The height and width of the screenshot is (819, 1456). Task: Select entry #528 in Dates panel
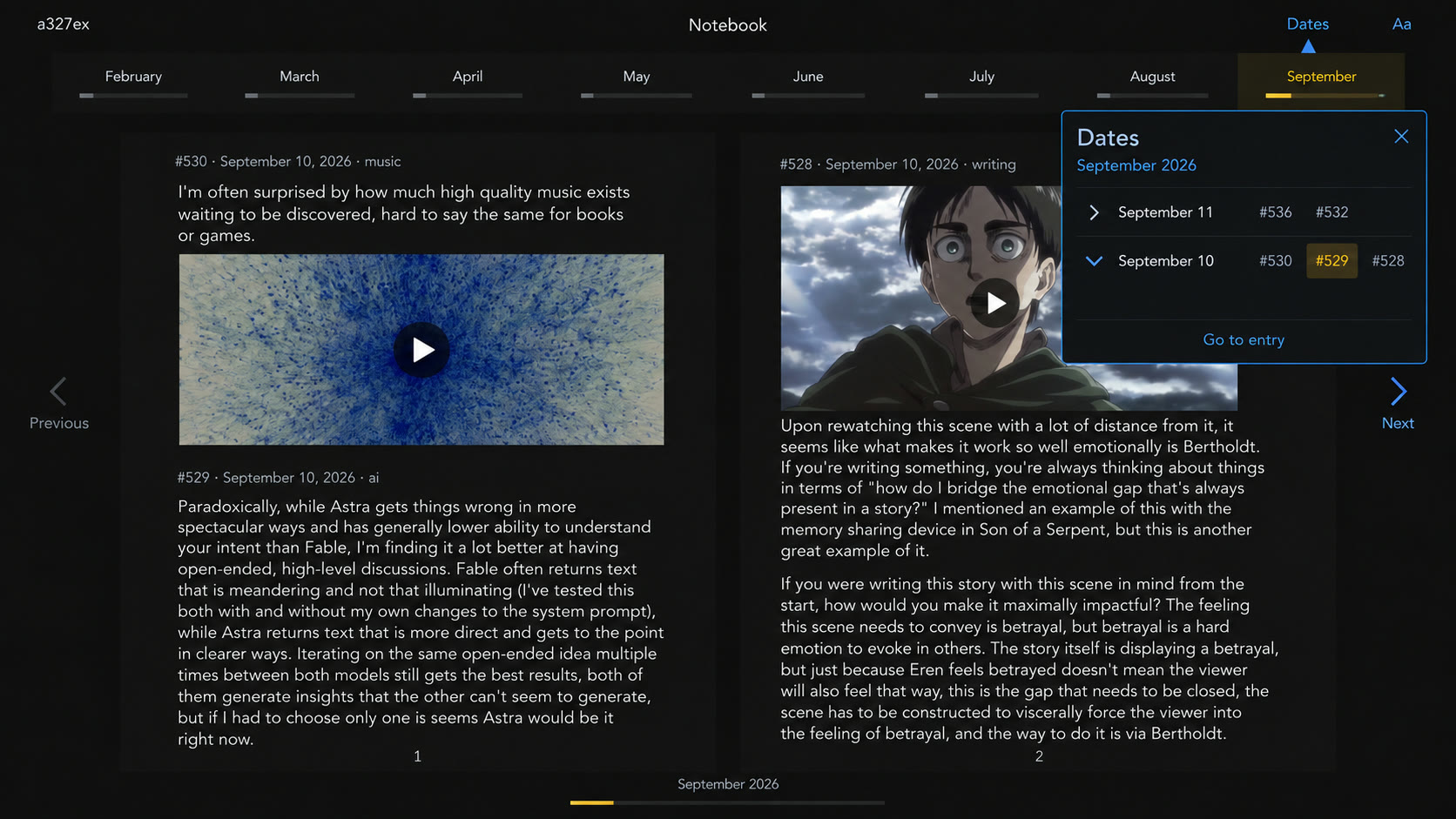click(1388, 261)
